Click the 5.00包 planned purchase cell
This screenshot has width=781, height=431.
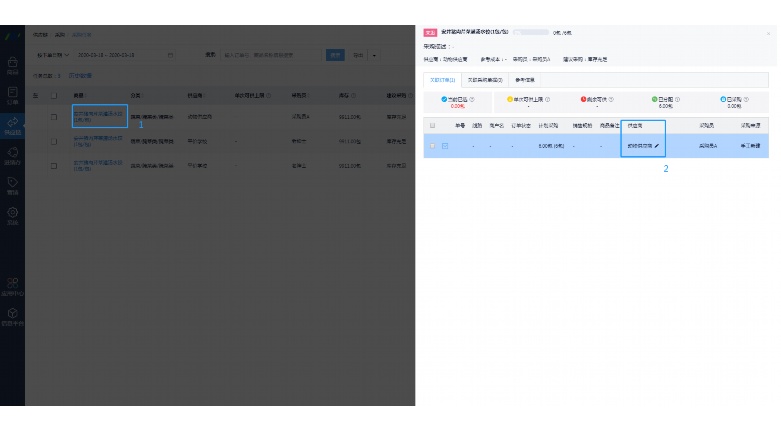pyautogui.click(x=551, y=146)
